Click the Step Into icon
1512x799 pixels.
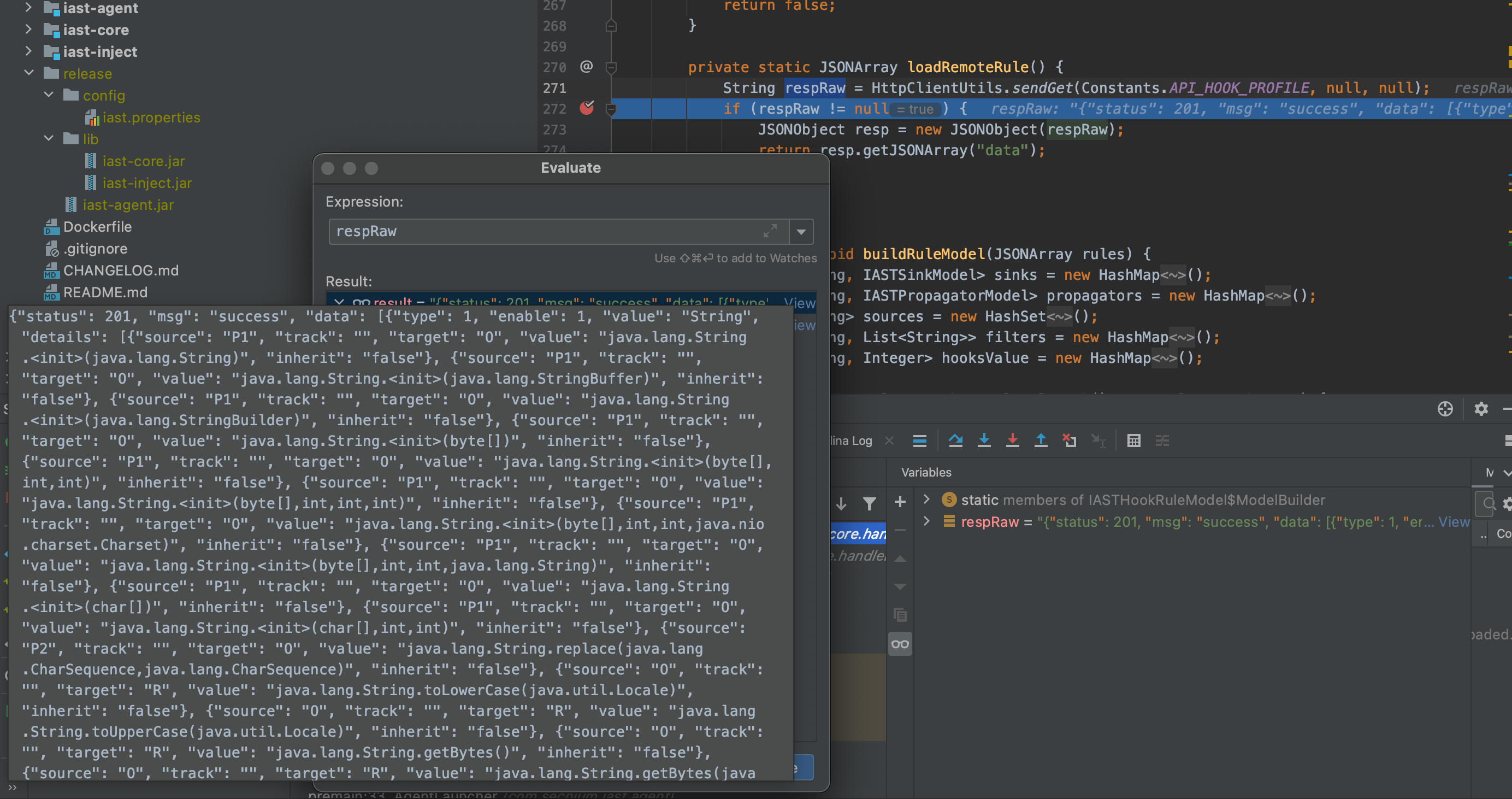pos(984,440)
